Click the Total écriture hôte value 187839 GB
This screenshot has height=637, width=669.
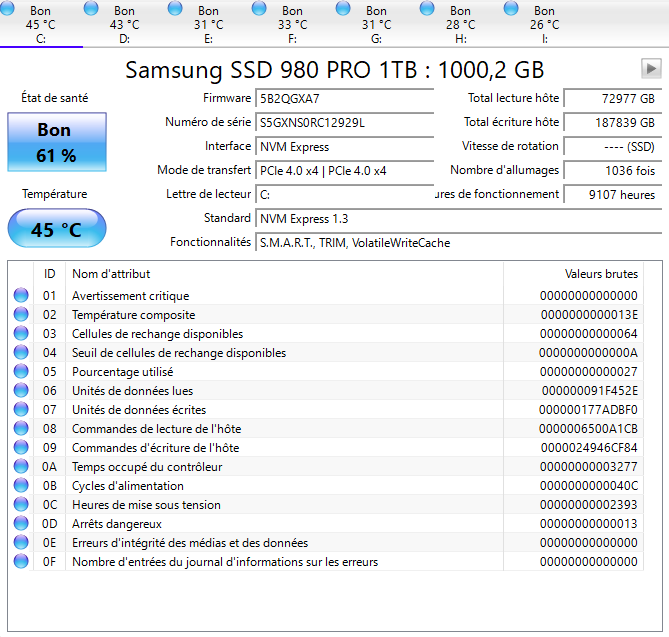point(613,123)
